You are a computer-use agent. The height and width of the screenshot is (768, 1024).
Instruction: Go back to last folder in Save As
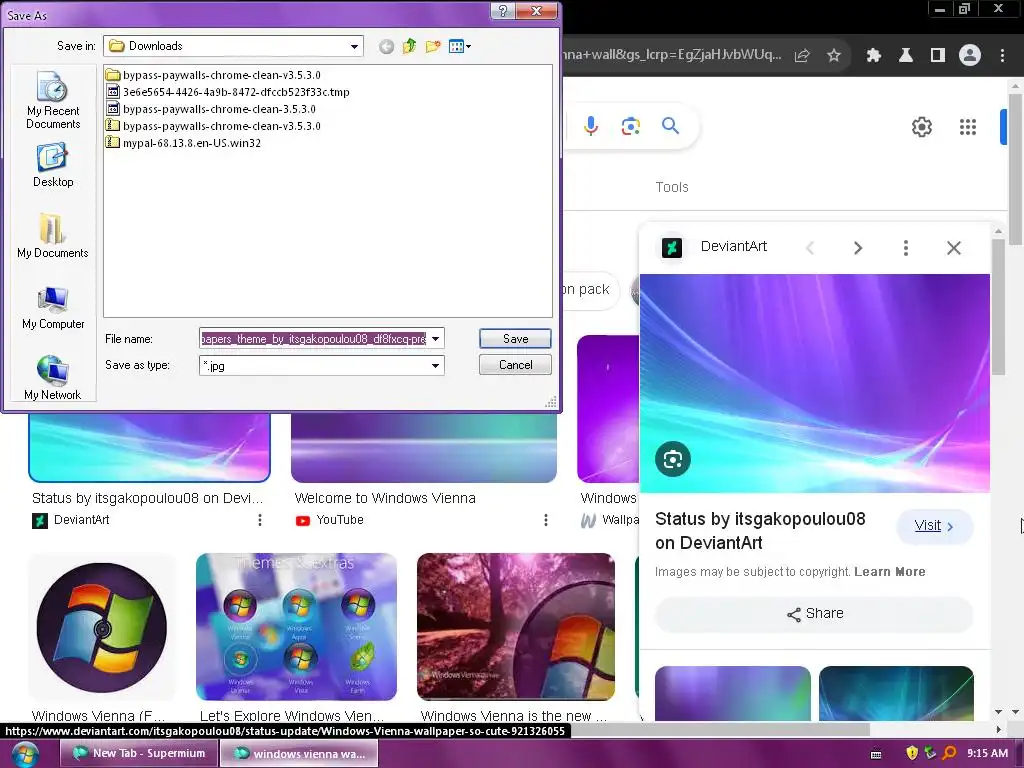386,46
